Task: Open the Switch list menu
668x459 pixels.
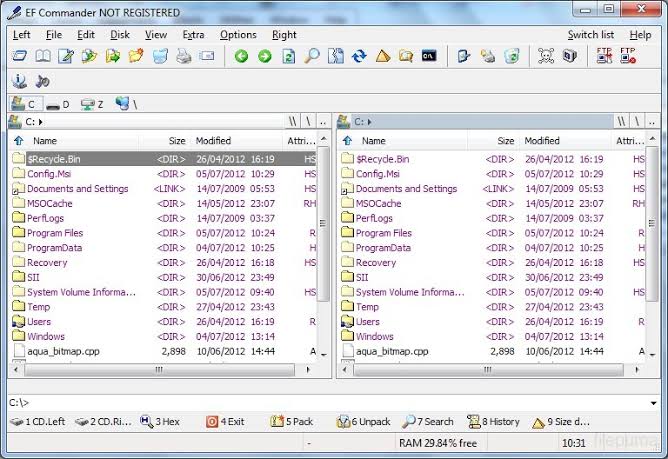Action: pos(590,35)
